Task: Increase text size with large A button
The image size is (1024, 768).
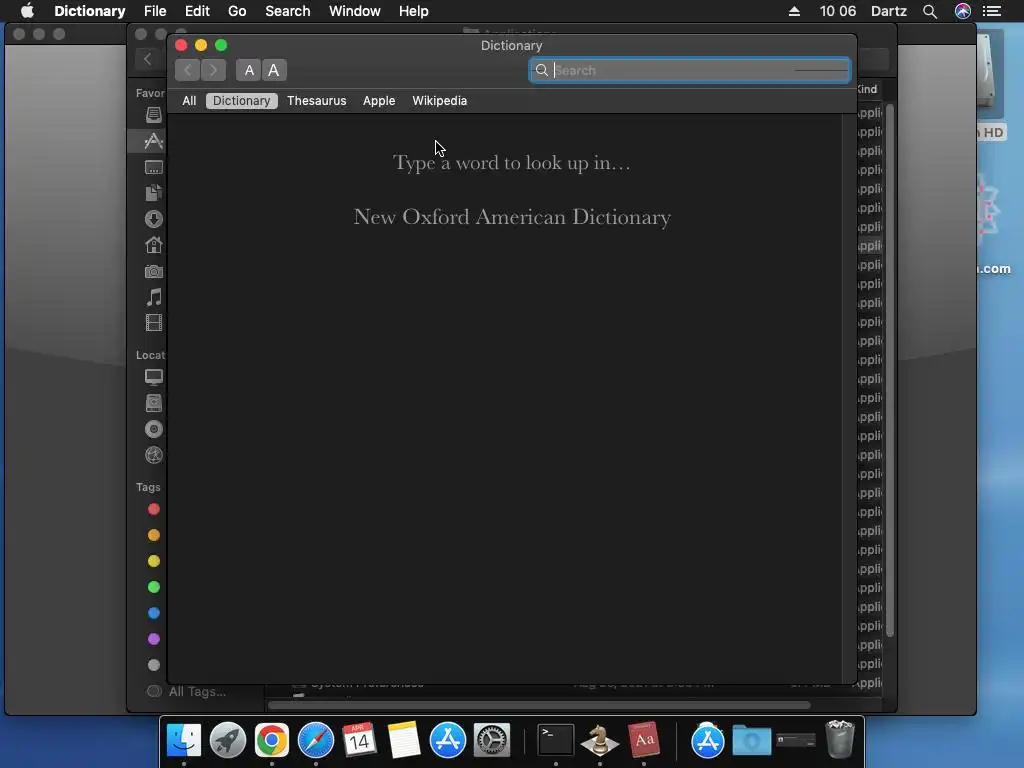Action: [x=274, y=70]
